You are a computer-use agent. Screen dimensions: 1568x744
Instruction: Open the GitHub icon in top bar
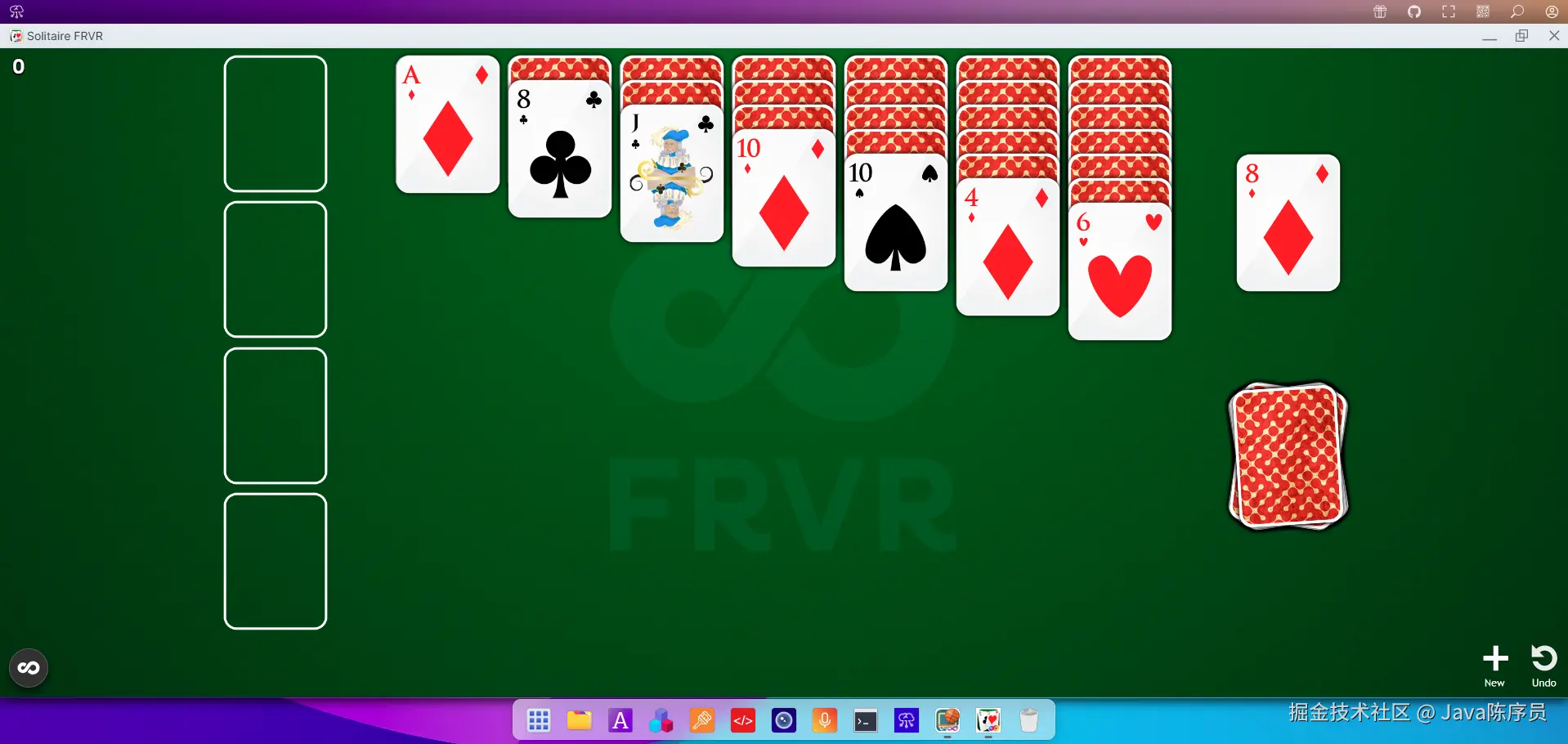click(x=1414, y=11)
